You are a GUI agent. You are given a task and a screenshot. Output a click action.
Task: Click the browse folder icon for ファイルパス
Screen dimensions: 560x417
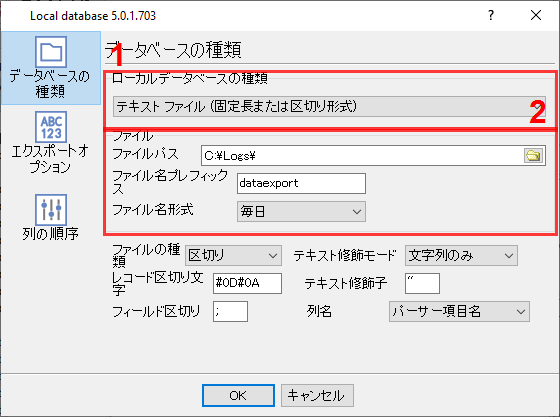coord(533,156)
